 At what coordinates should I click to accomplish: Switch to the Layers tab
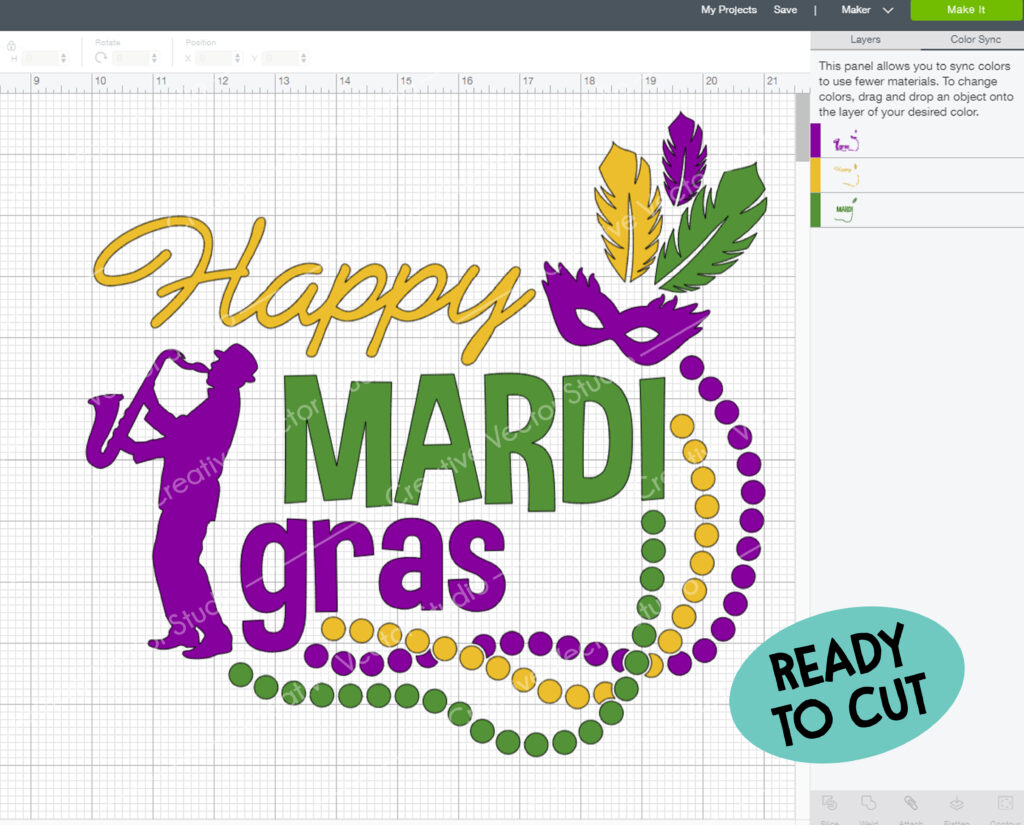pos(865,39)
